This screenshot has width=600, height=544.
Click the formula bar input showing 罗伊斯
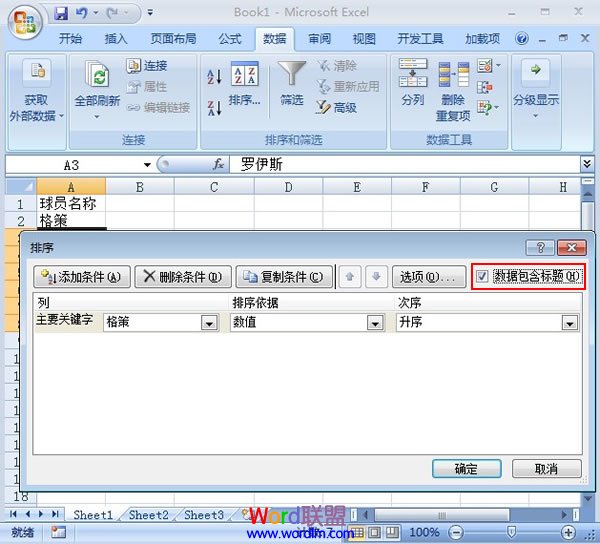[405, 165]
